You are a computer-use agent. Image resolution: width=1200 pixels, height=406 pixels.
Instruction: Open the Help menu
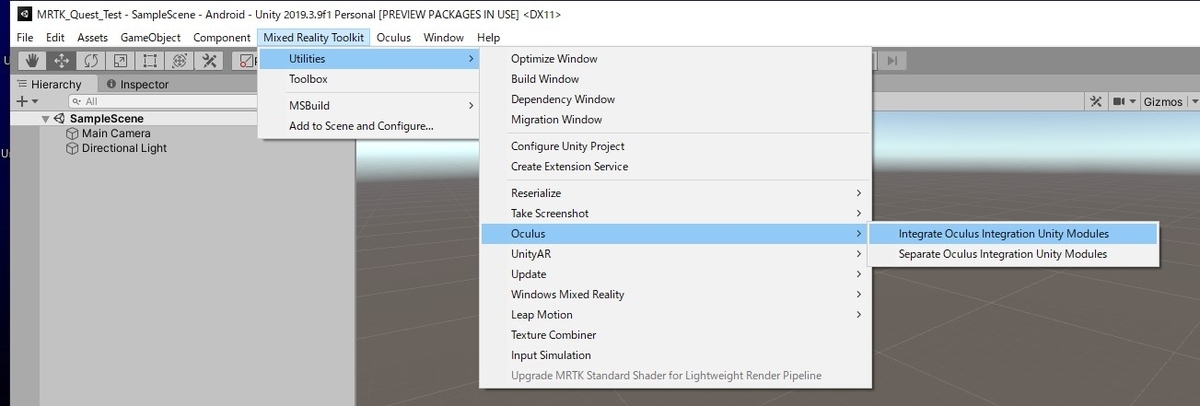(x=488, y=37)
